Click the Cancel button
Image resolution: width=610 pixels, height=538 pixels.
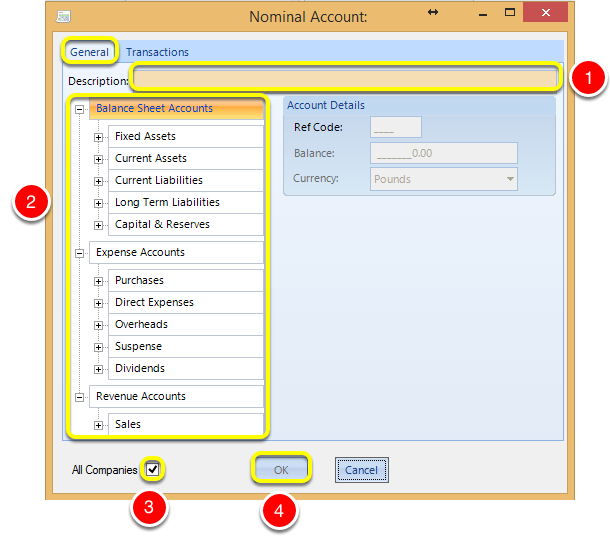point(361,470)
